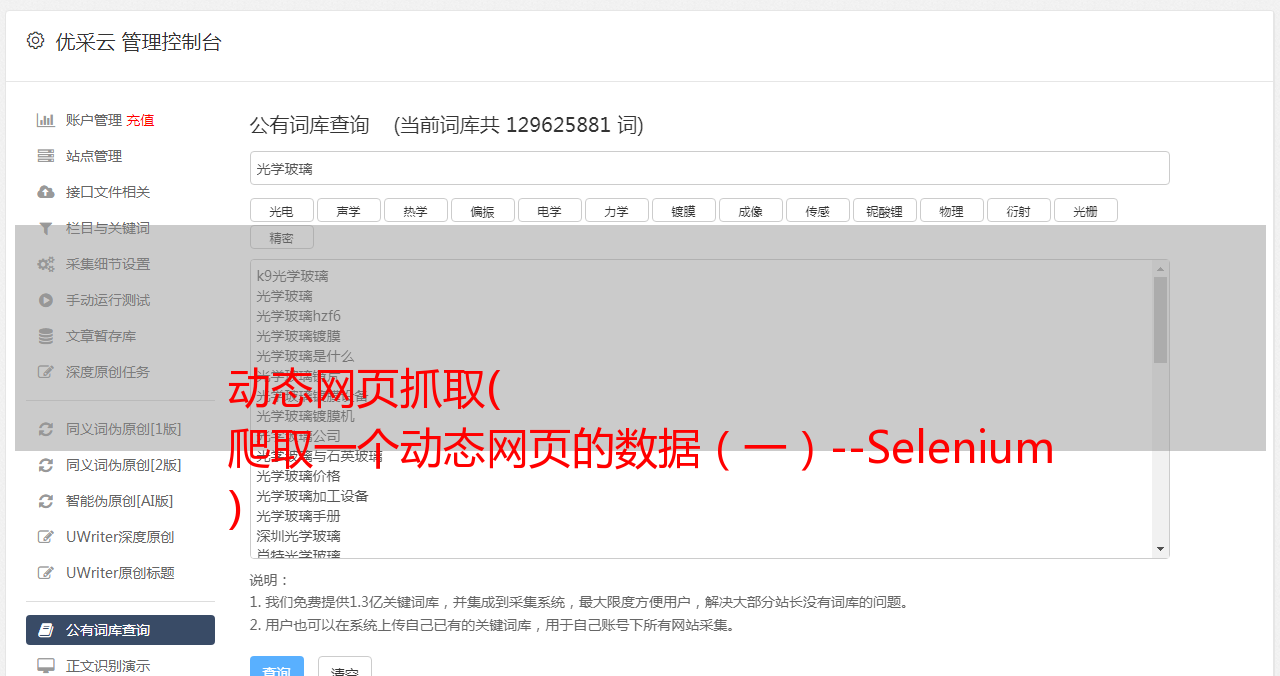Select 光学玻璃手册 in the results list
This screenshot has width=1280, height=676.
298,516
